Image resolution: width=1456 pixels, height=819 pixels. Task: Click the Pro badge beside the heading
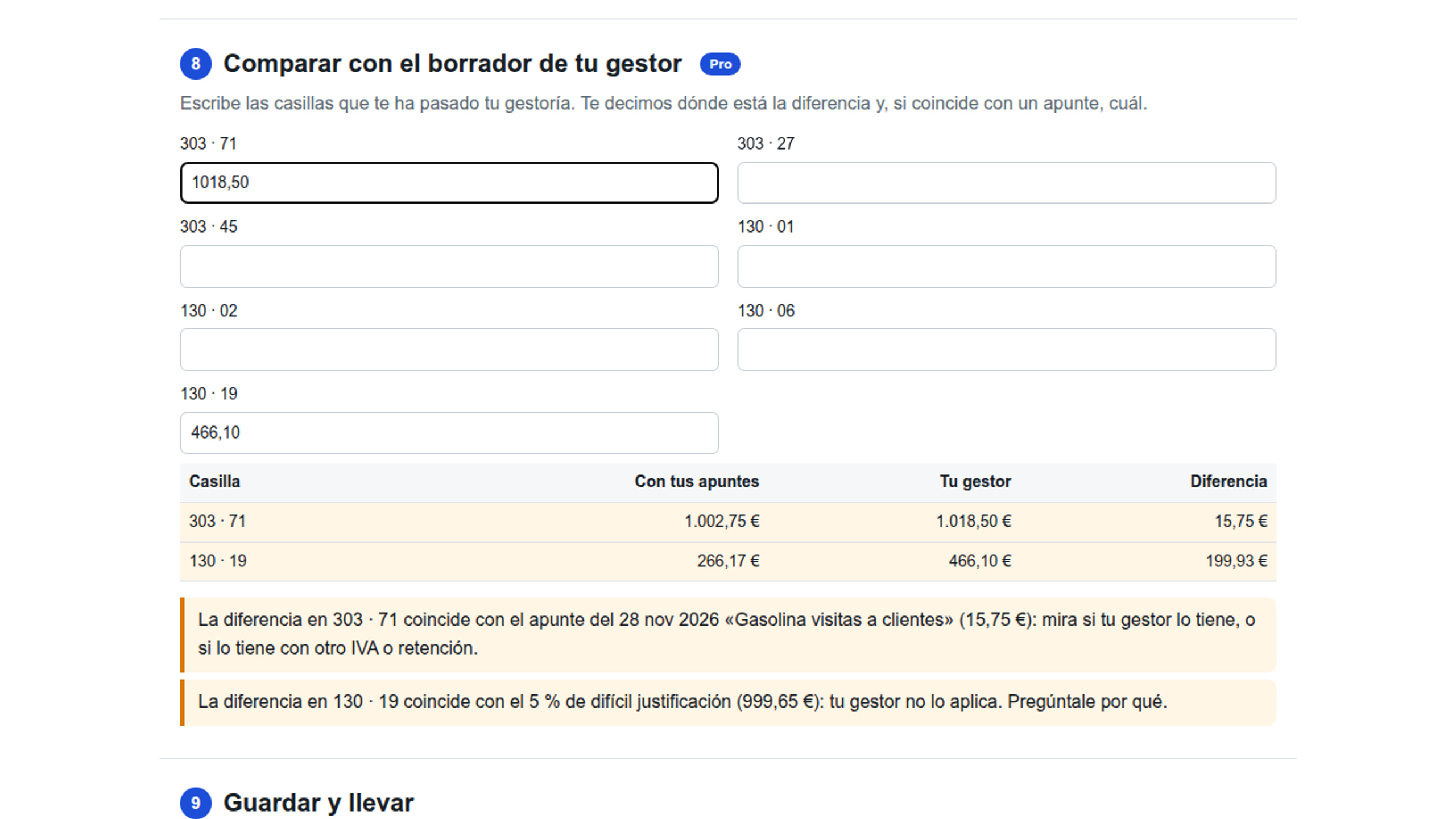(x=720, y=64)
